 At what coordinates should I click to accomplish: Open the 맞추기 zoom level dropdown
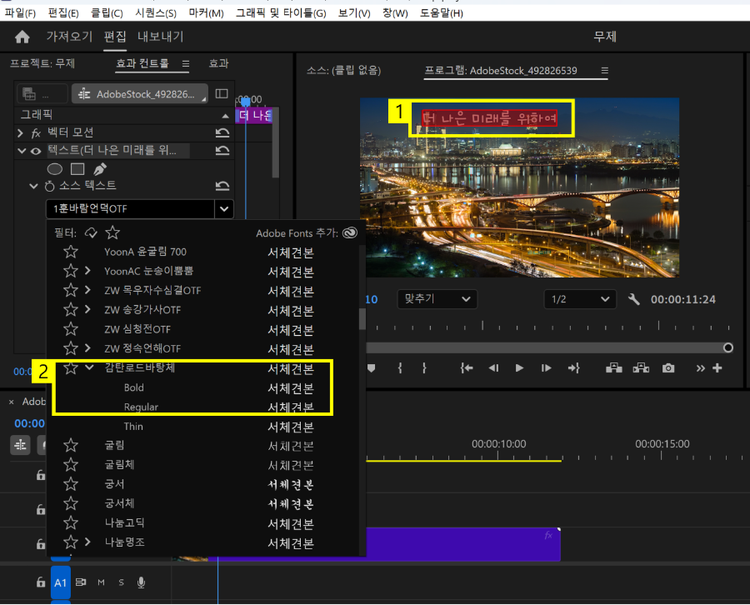(x=437, y=299)
